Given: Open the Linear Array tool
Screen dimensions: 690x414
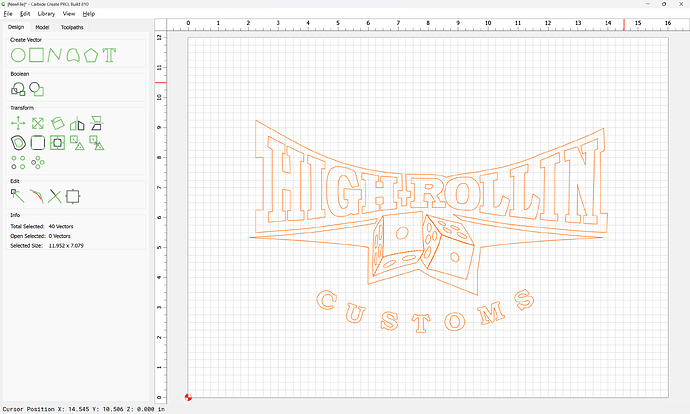Looking at the screenshot, I should click(x=18, y=162).
